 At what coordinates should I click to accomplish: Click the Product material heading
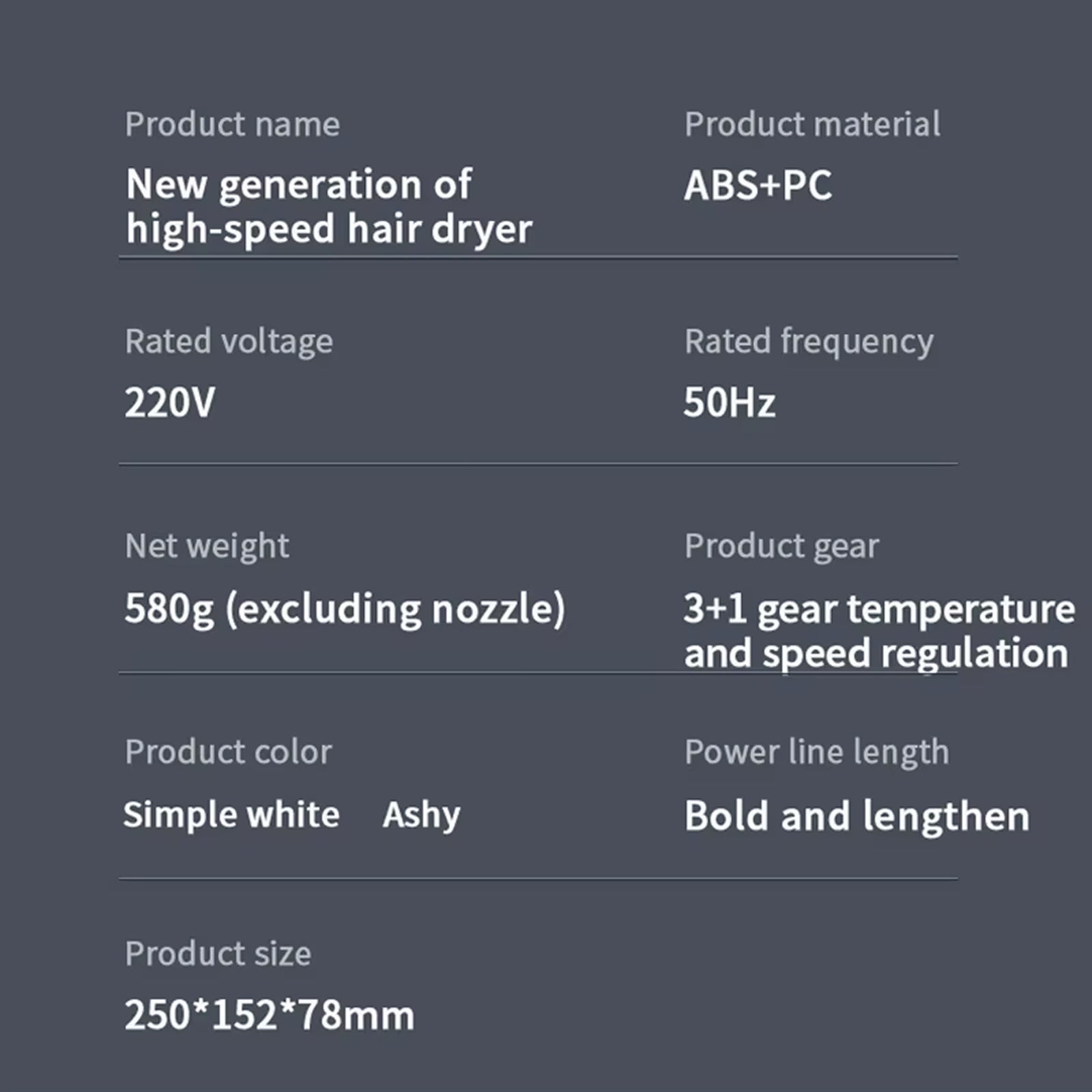click(x=812, y=124)
